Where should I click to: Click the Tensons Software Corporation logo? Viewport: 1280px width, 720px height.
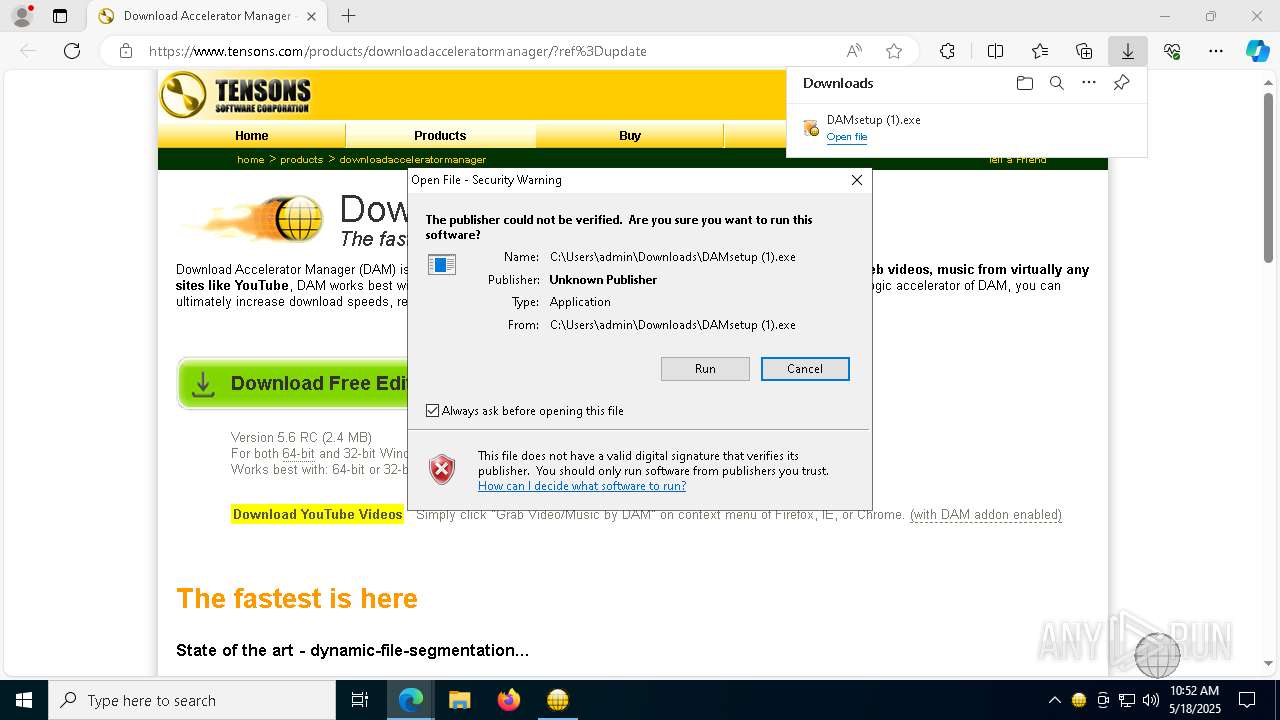236,96
